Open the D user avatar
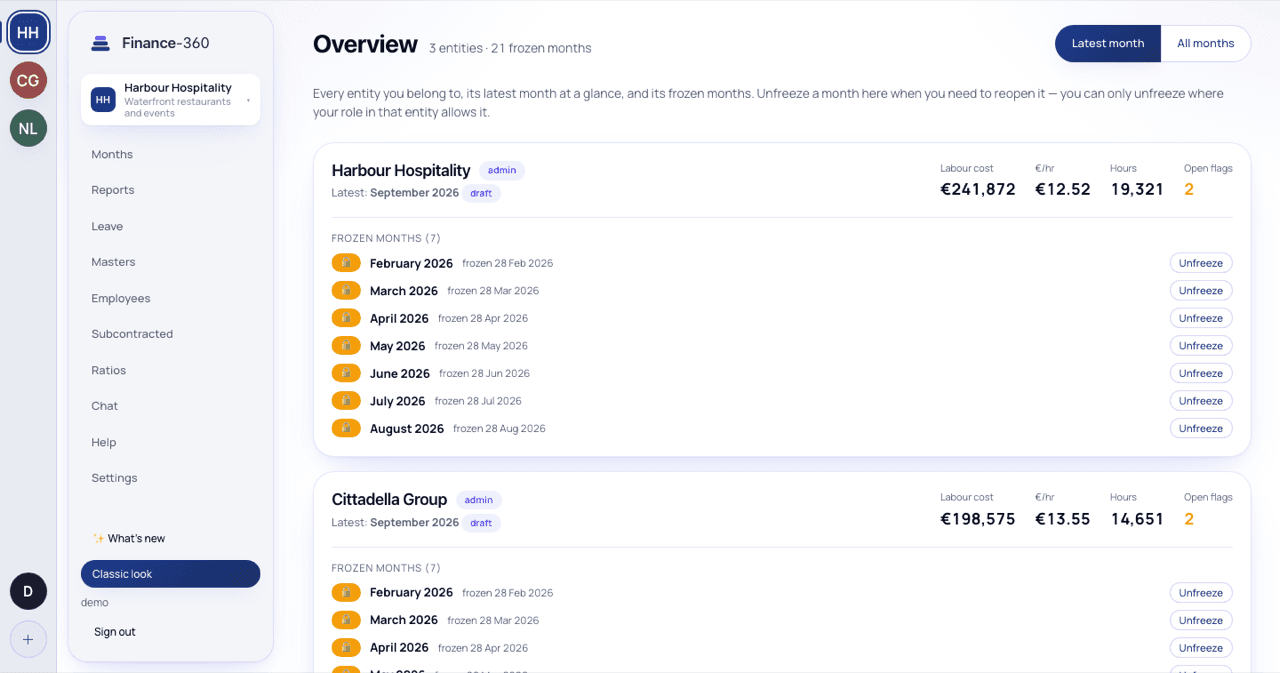Image resolution: width=1280 pixels, height=673 pixels. [x=28, y=591]
